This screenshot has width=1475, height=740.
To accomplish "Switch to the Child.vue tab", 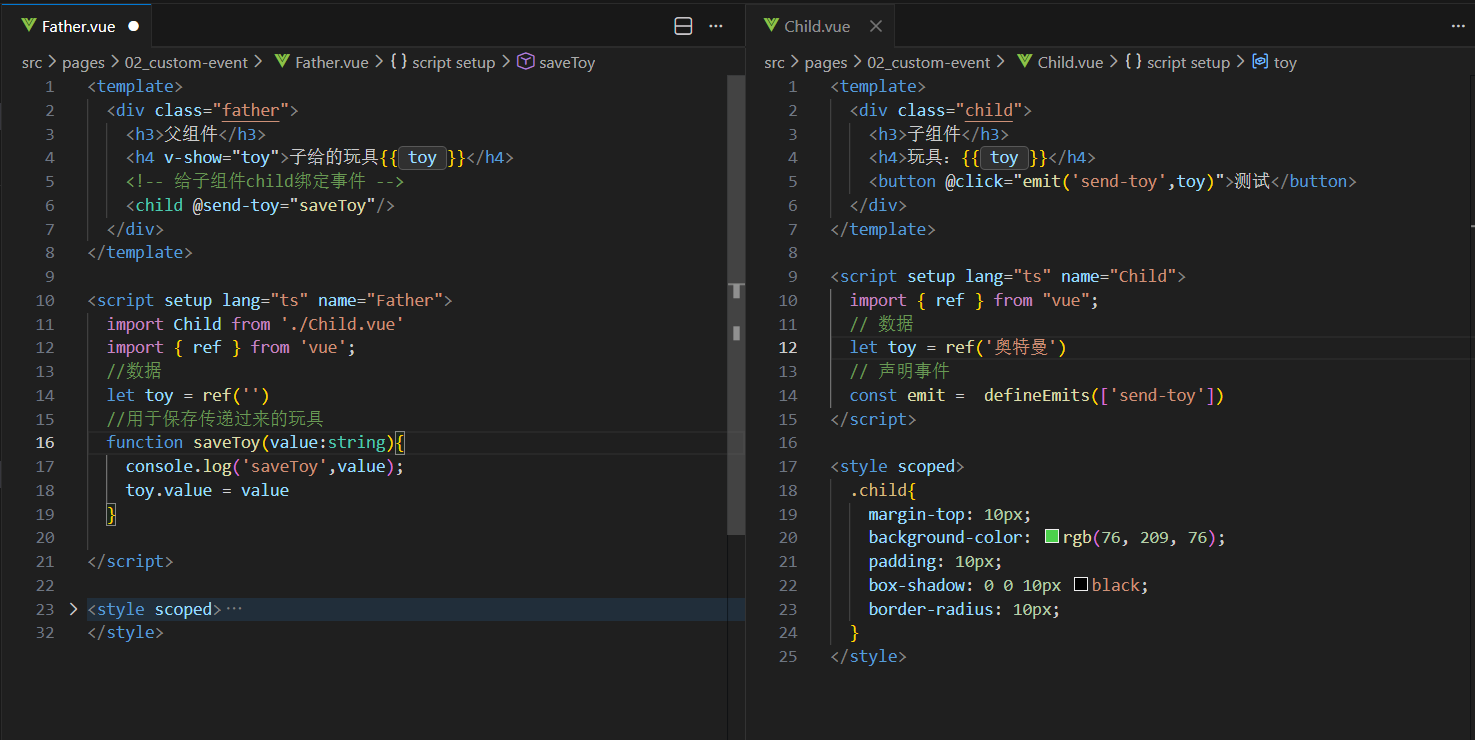I will pos(817,26).
